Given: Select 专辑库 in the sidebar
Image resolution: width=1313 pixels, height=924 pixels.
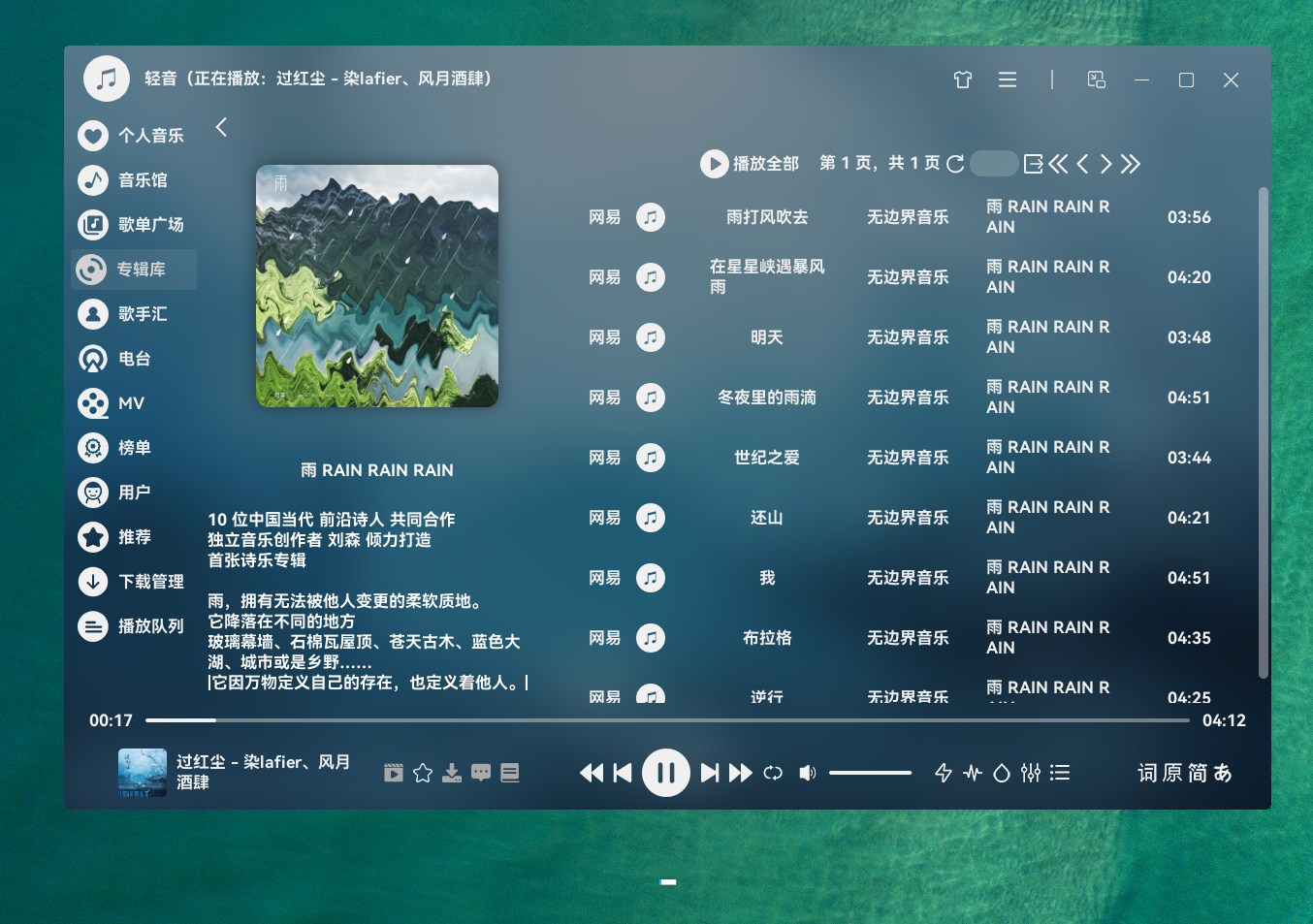Looking at the screenshot, I should [x=134, y=270].
